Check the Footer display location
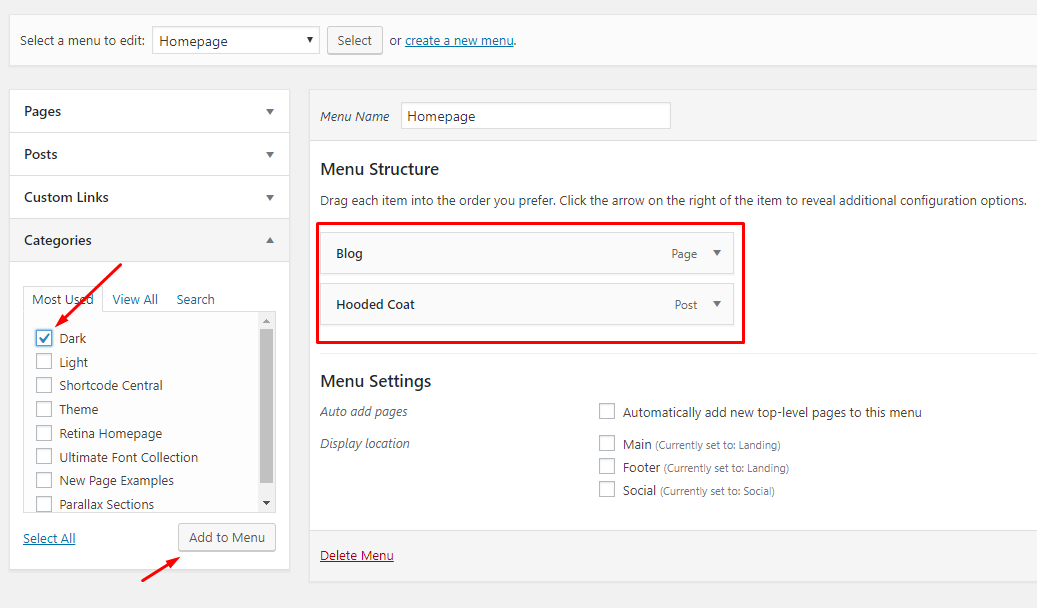Viewport: 1037px width, 608px height. coord(607,467)
